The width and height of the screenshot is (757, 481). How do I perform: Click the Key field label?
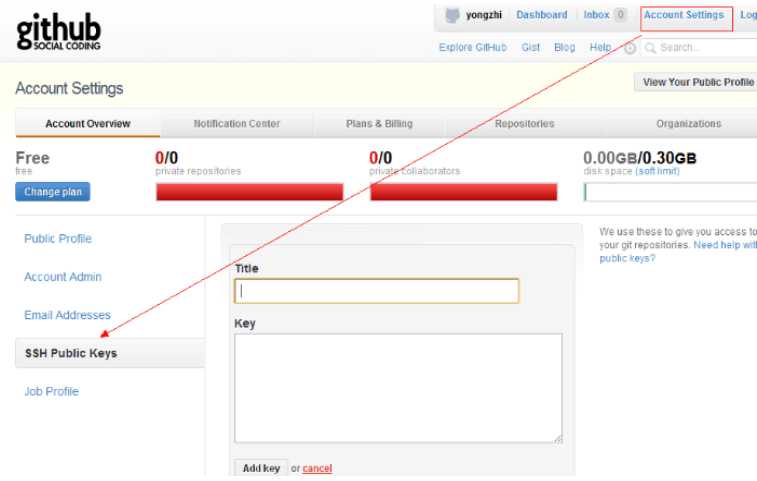(x=245, y=324)
